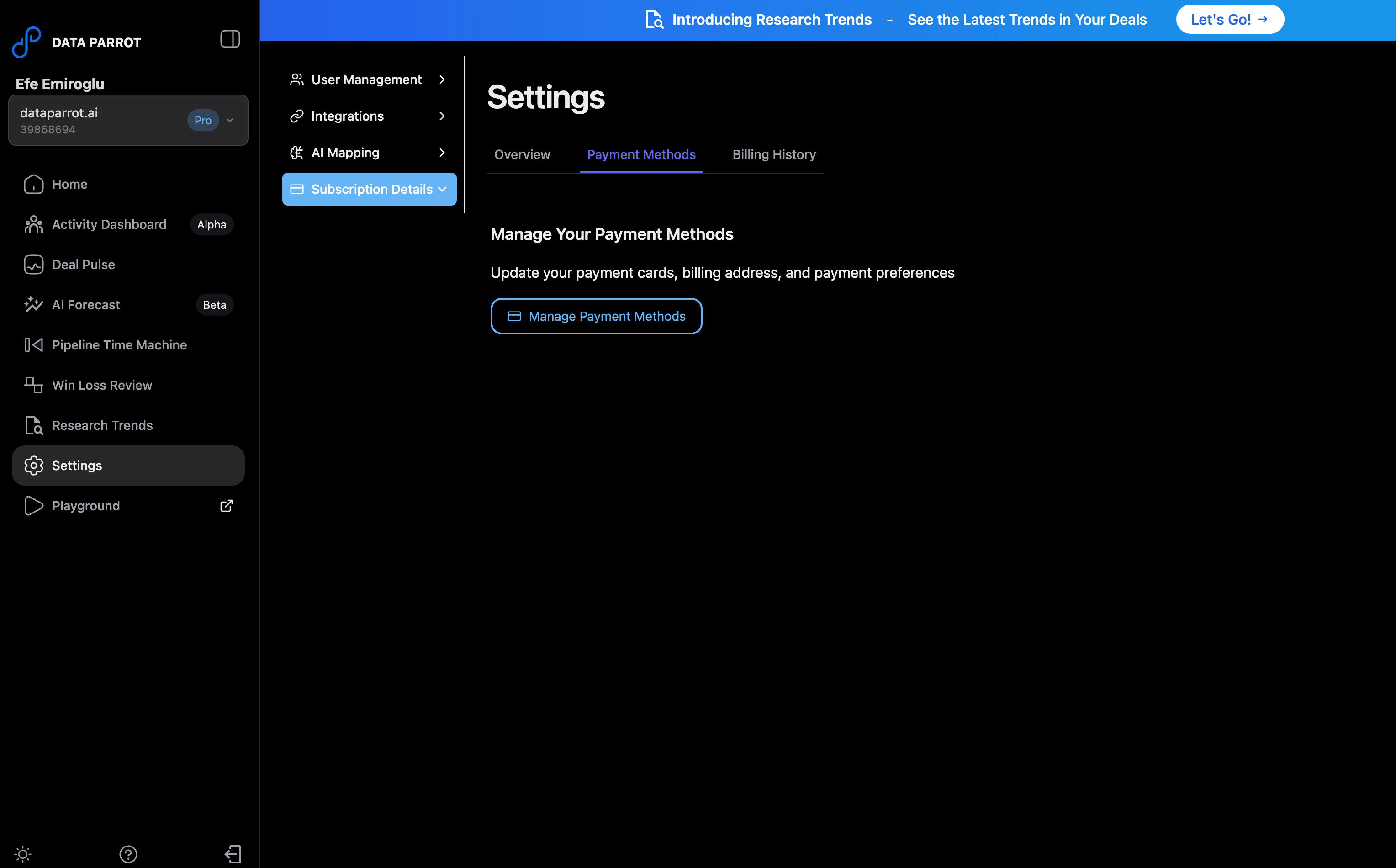Click the Introducing Research Trends banner text
The height and width of the screenshot is (868, 1396).
(772, 20)
